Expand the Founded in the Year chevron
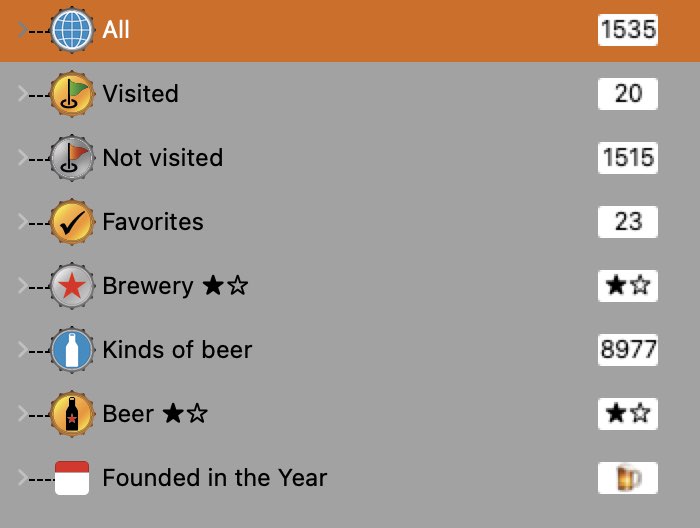This screenshot has width=700, height=528. point(22,478)
